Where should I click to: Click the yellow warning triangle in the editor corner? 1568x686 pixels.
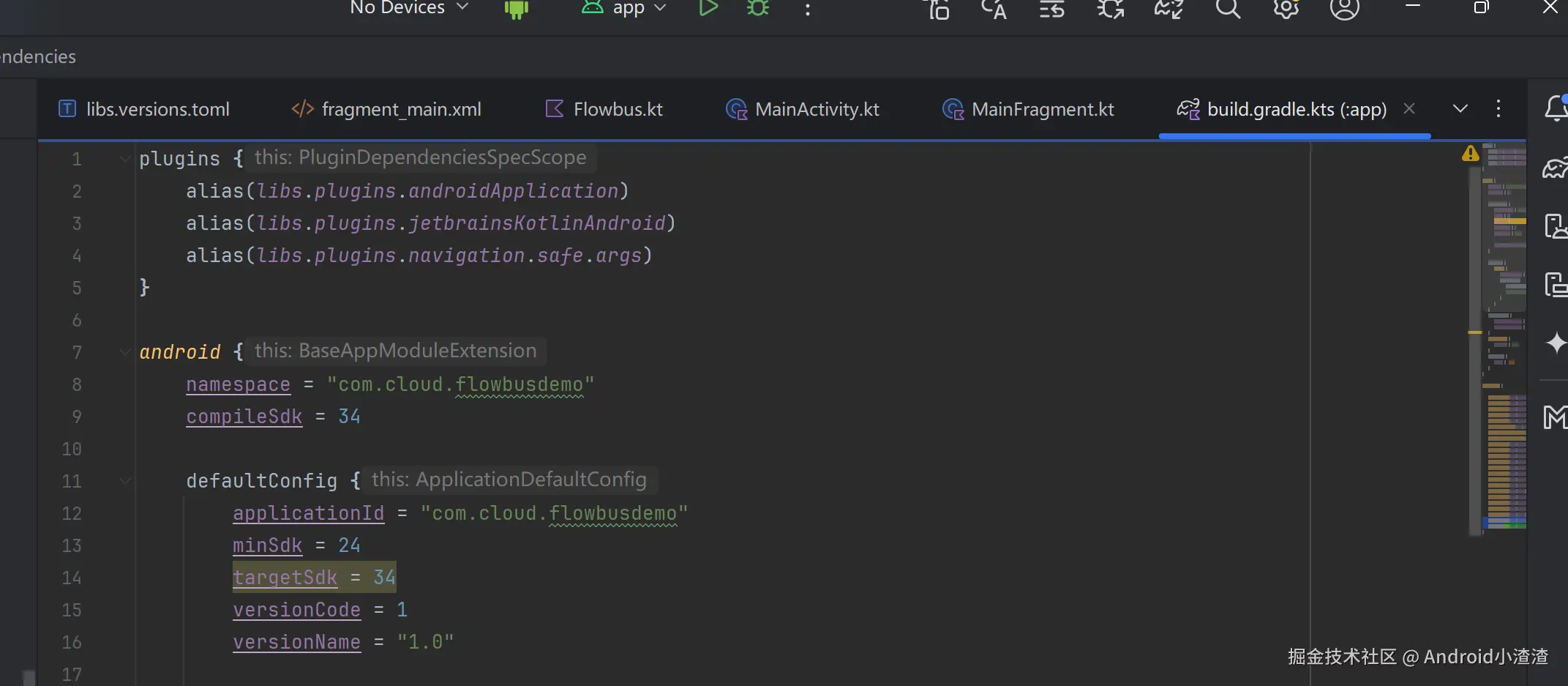pos(1470,153)
